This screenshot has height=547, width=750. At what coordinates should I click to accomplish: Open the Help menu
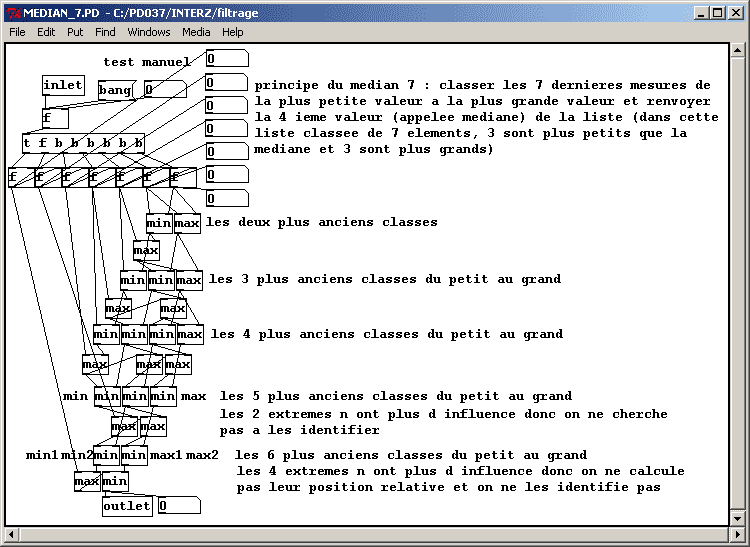[232, 32]
